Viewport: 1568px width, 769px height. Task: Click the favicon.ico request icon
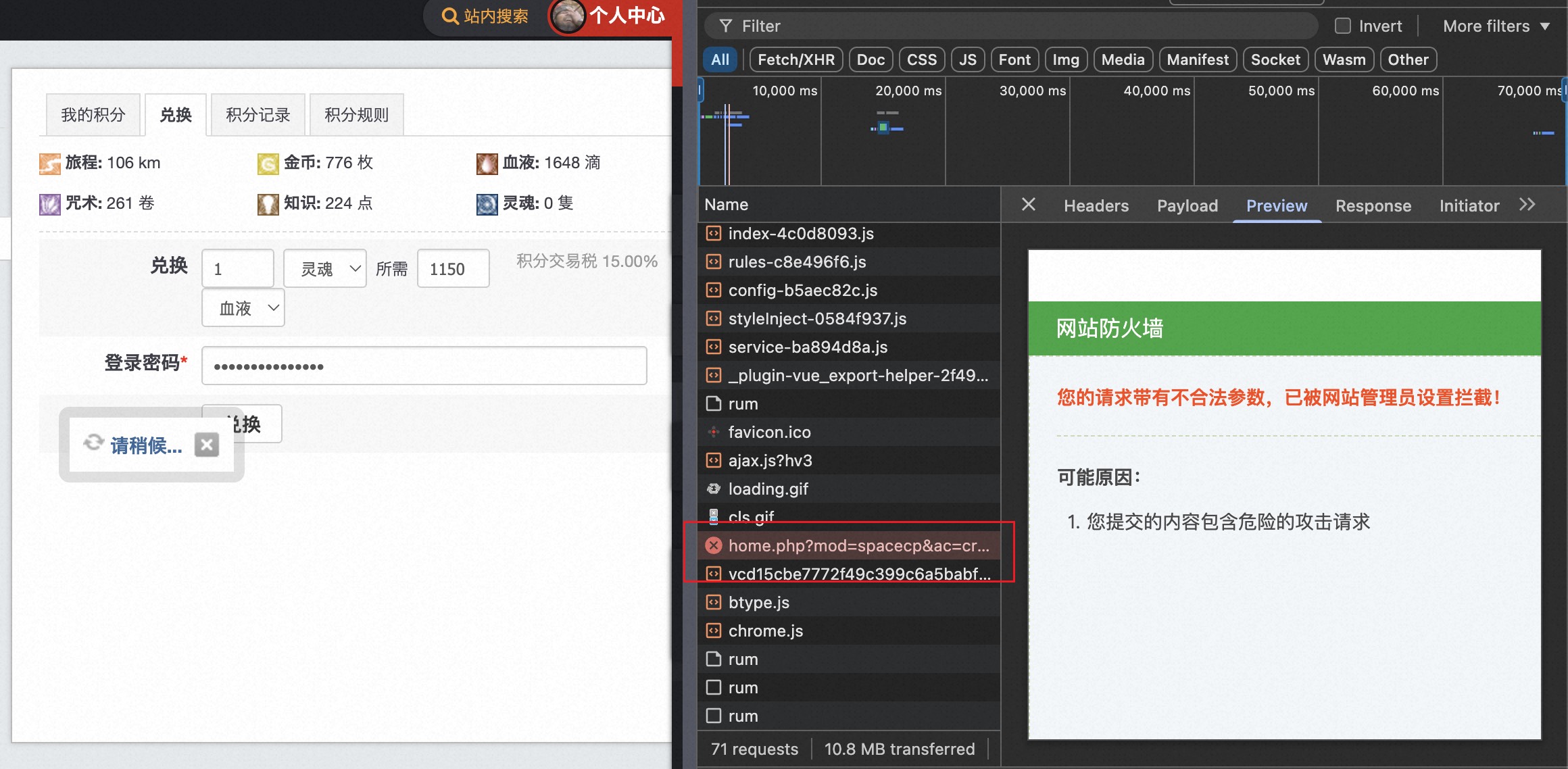714,432
